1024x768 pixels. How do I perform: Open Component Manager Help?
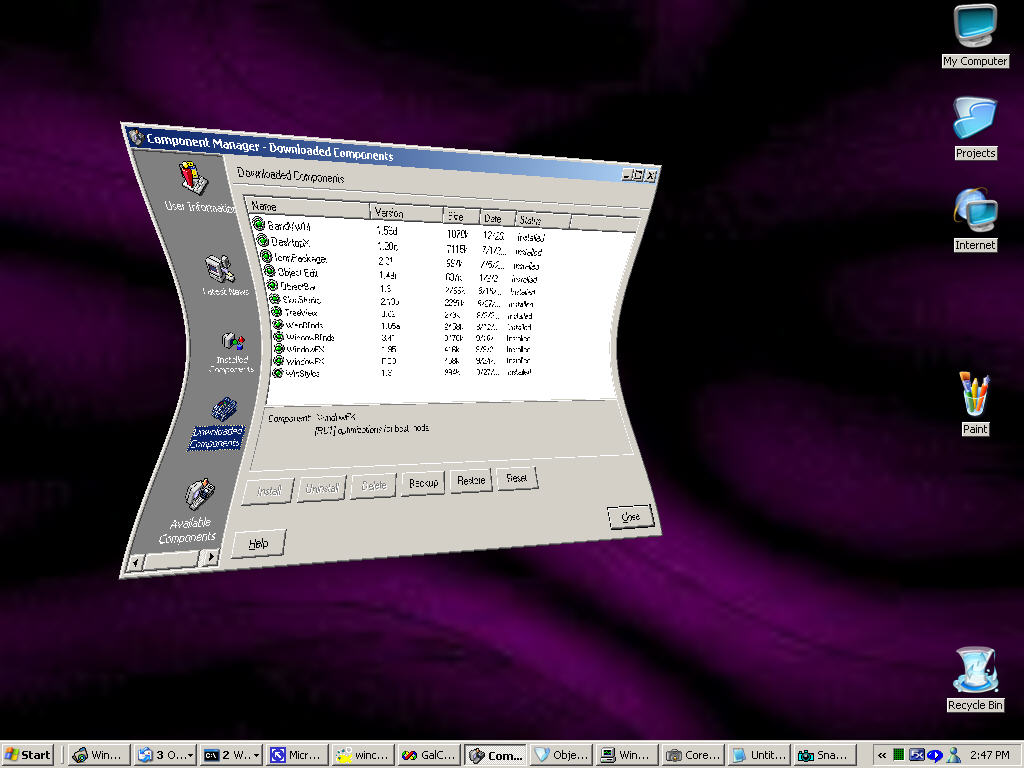(x=258, y=542)
